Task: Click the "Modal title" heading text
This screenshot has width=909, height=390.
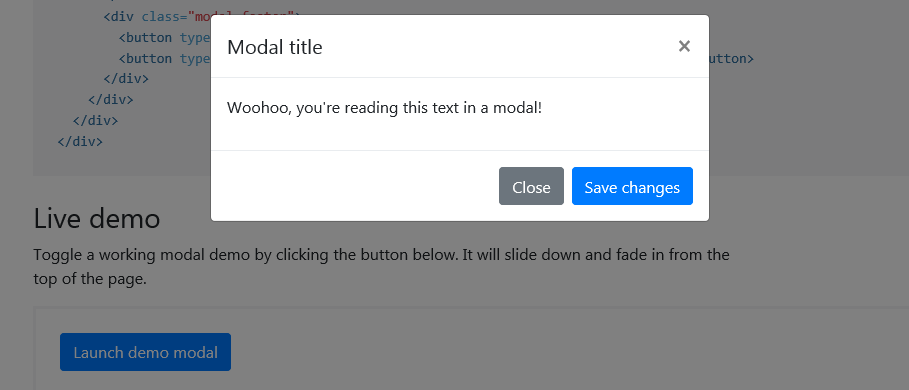Action: [275, 47]
